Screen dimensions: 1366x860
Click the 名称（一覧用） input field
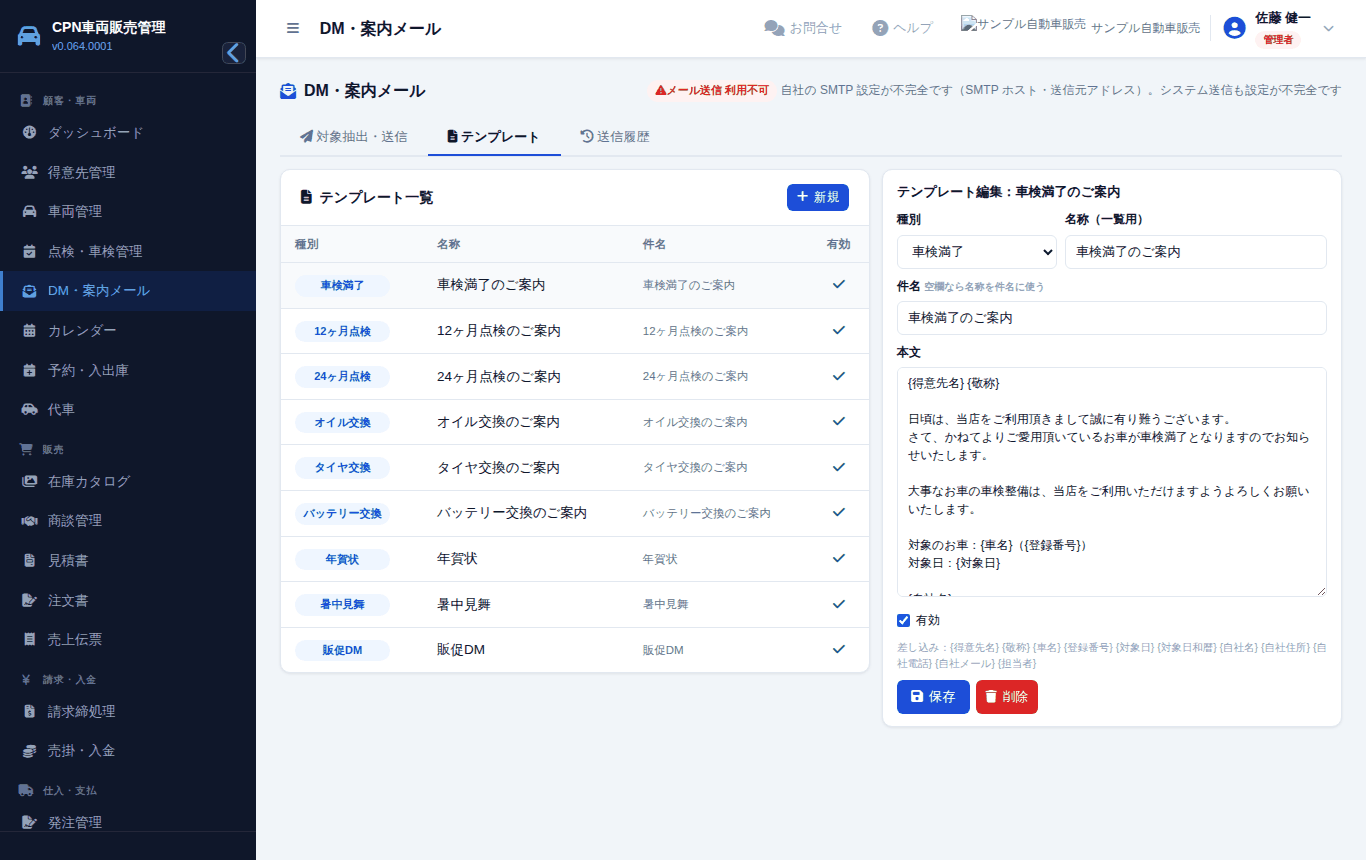[x=1196, y=252]
